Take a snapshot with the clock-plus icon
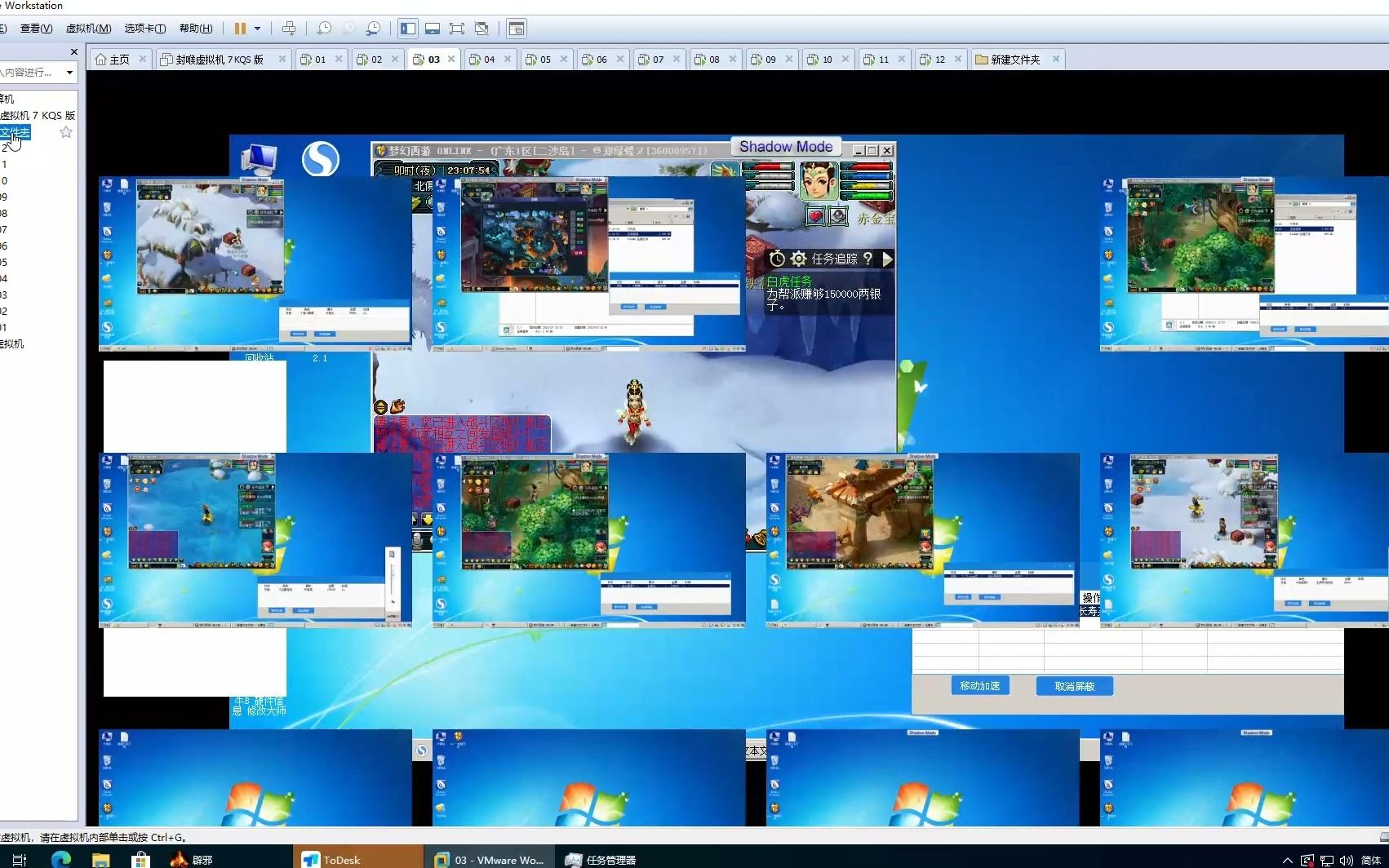 click(324, 29)
